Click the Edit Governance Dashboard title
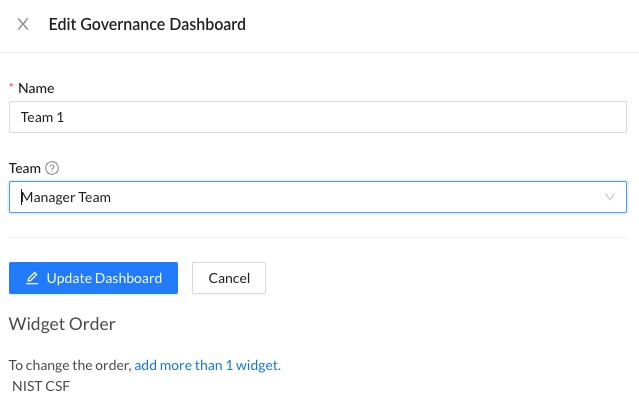The image size is (639, 406). click(x=147, y=24)
